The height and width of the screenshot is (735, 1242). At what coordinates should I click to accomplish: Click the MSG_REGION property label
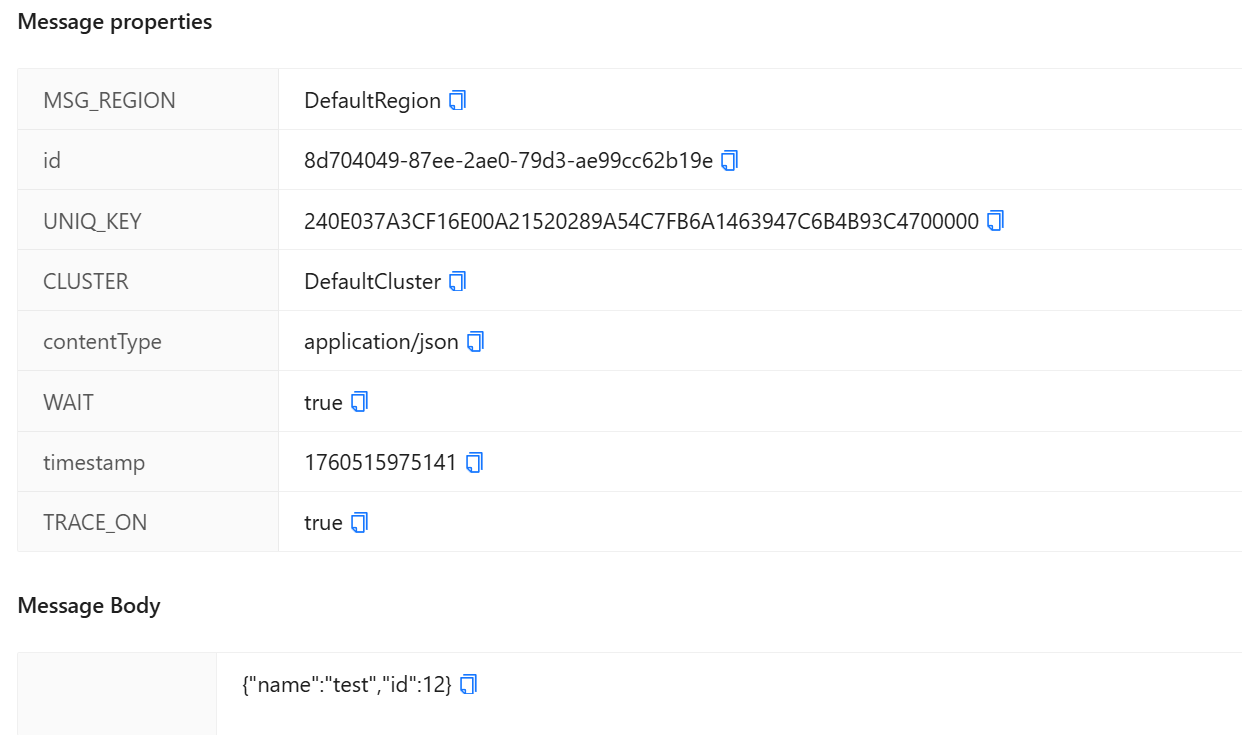click(109, 100)
